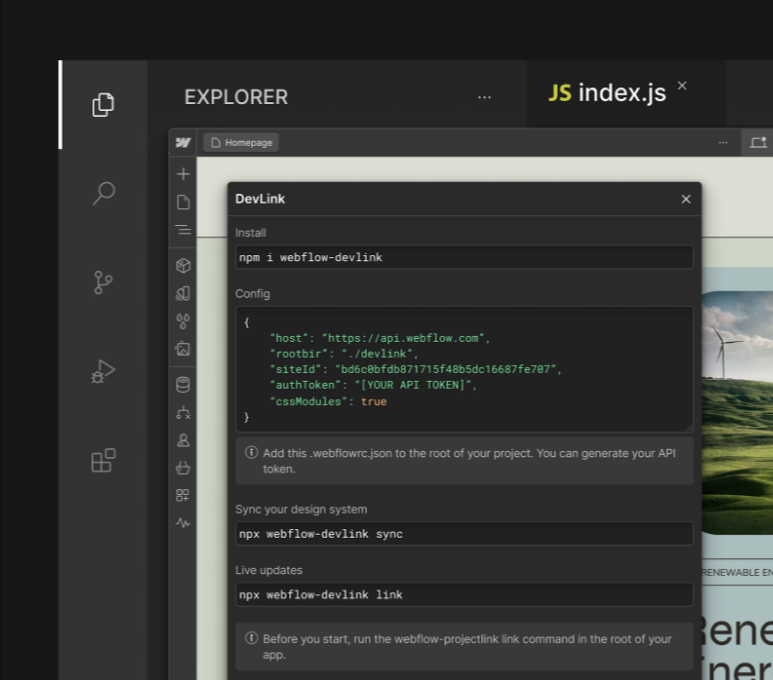This screenshot has width=773, height=680.
Task: Click inside the Config JSON code box
Action: click(464, 369)
